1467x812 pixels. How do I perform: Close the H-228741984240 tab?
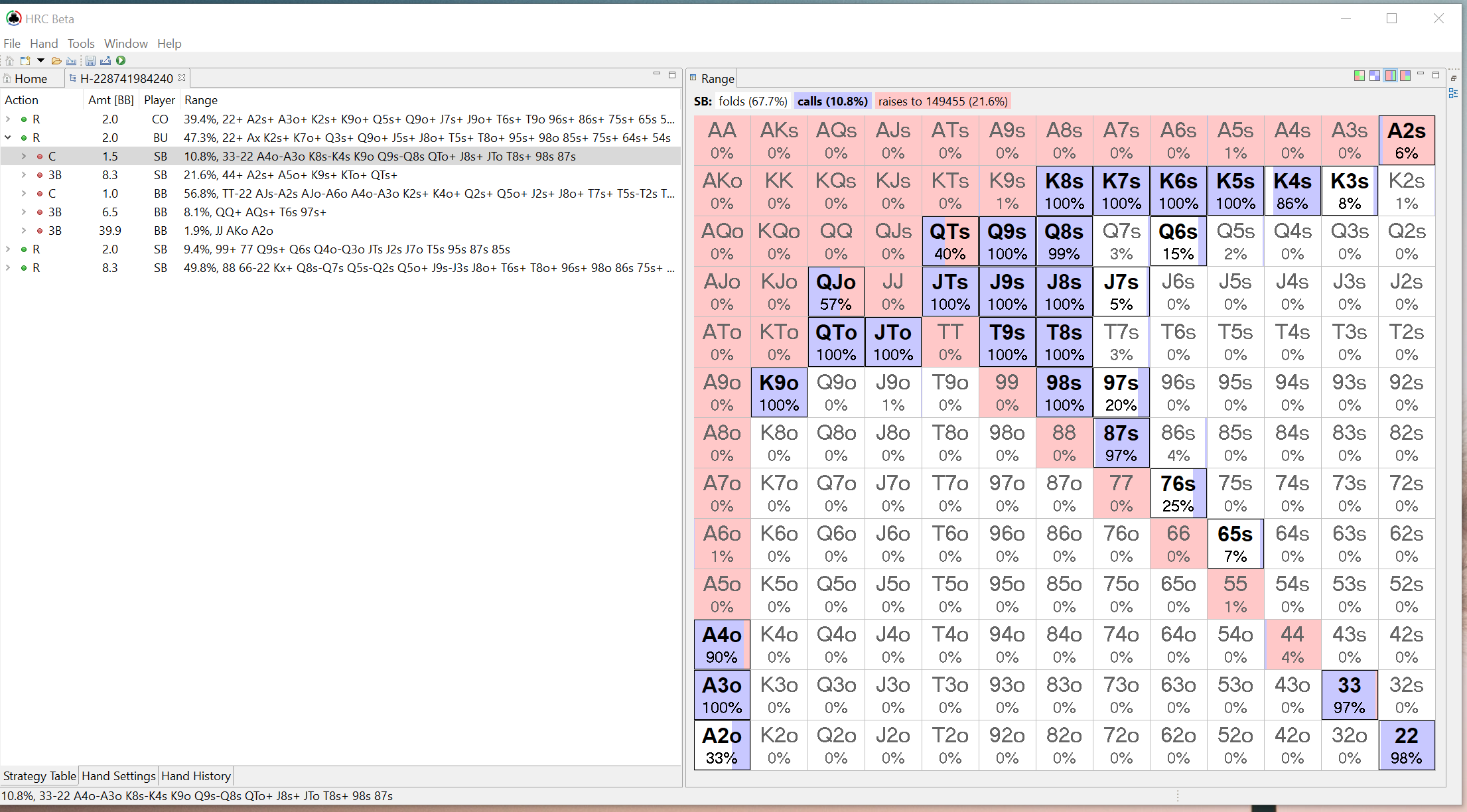pyautogui.click(x=182, y=78)
